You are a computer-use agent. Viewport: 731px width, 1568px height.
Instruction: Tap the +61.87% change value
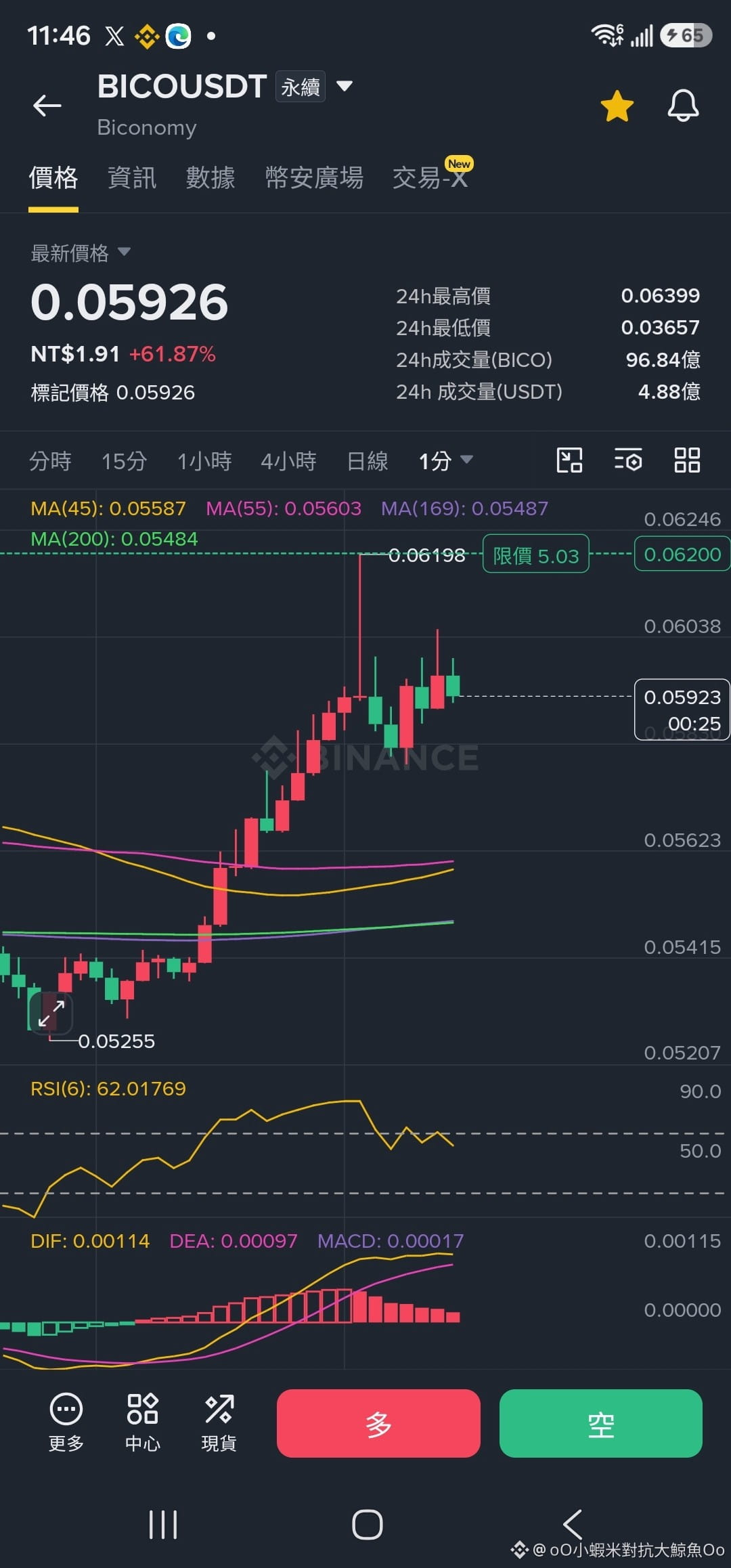(173, 354)
